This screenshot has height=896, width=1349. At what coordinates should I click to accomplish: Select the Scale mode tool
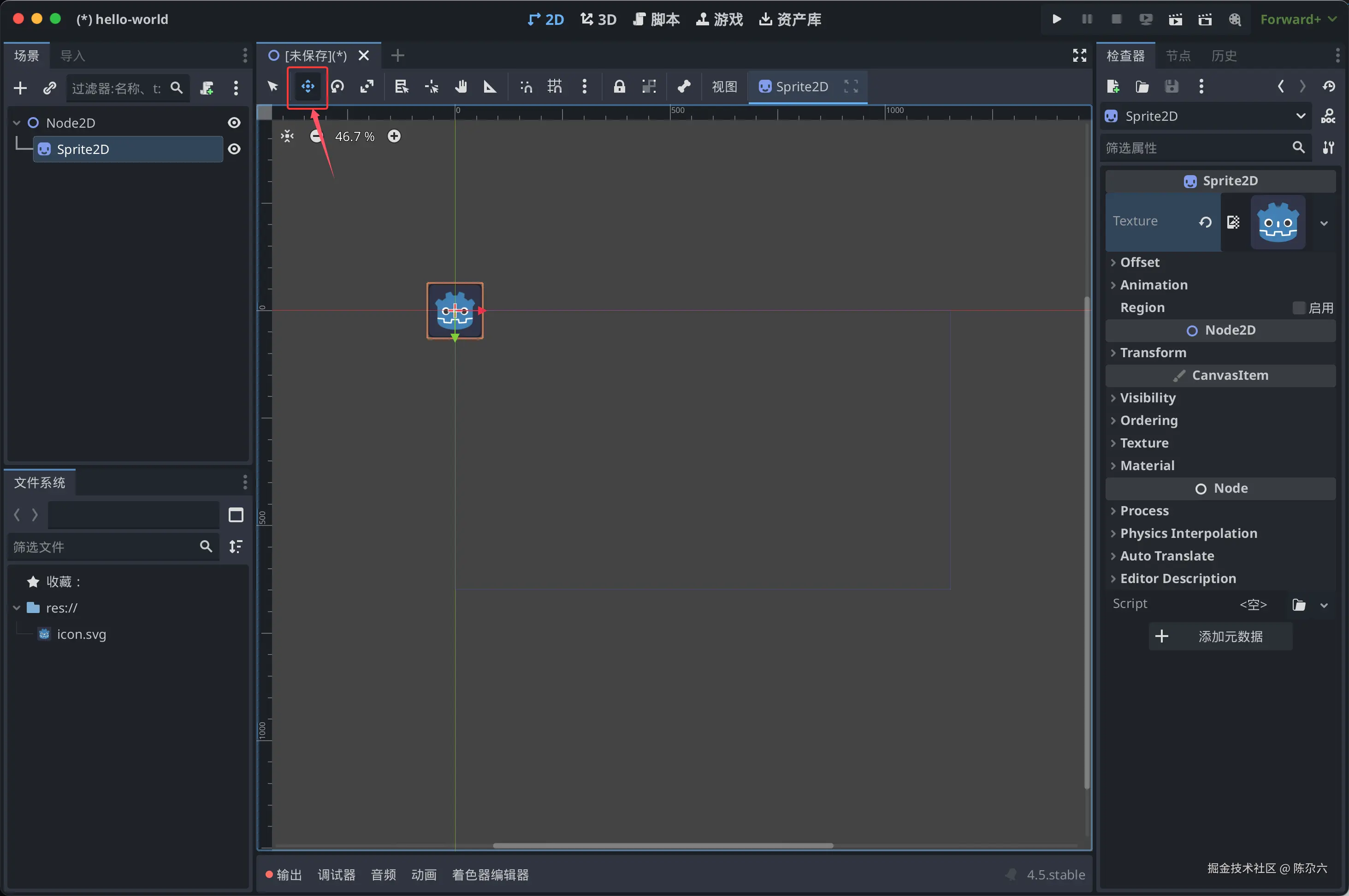(367, 87)
